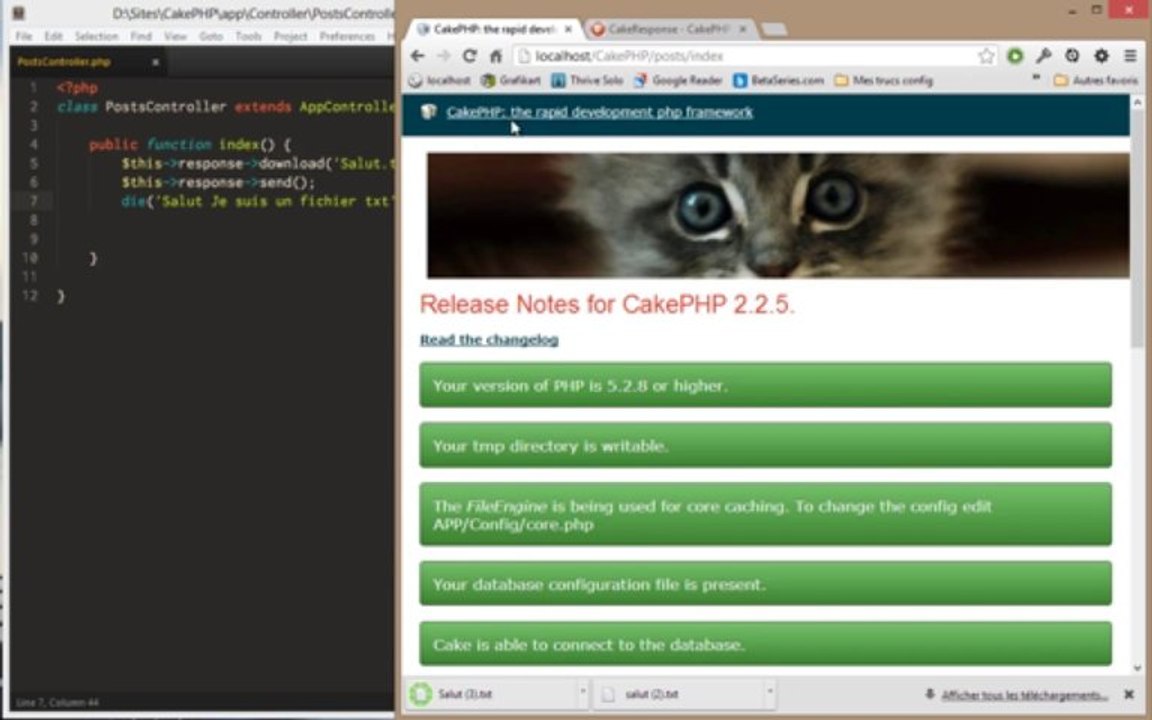Open the BetaSeries.com bookmark
The image size is (1152, 720).
point(778,80)
